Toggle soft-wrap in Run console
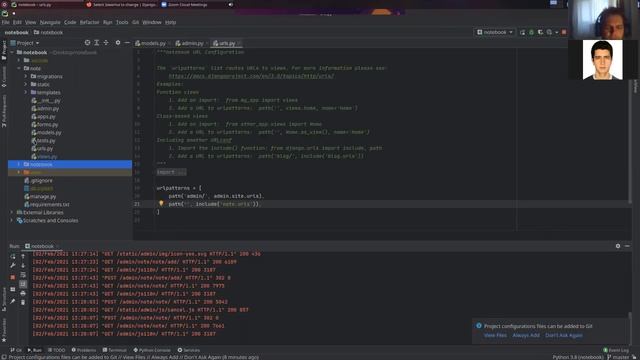Viewport: 640px width, 360px height. 23,275
